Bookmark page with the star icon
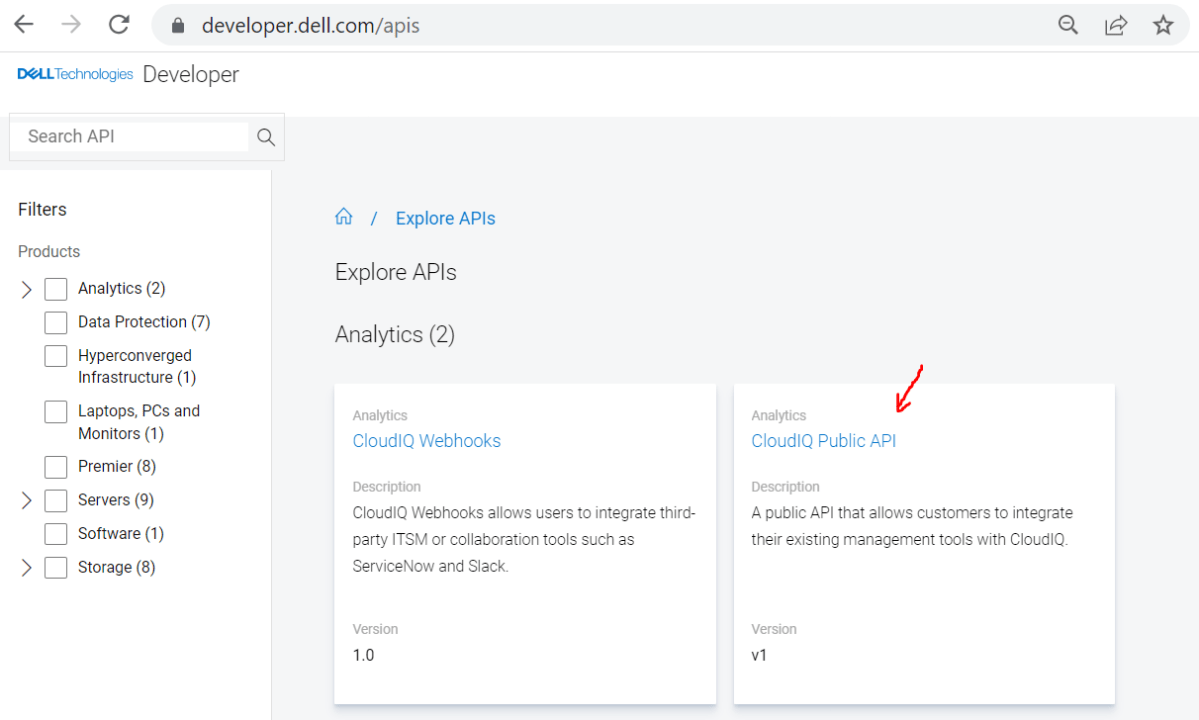This screenshot has width=1199, height=720. point(1163,25)
